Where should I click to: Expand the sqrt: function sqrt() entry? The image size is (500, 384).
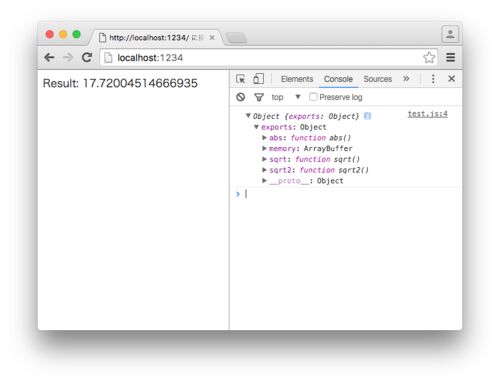[264, 159]
